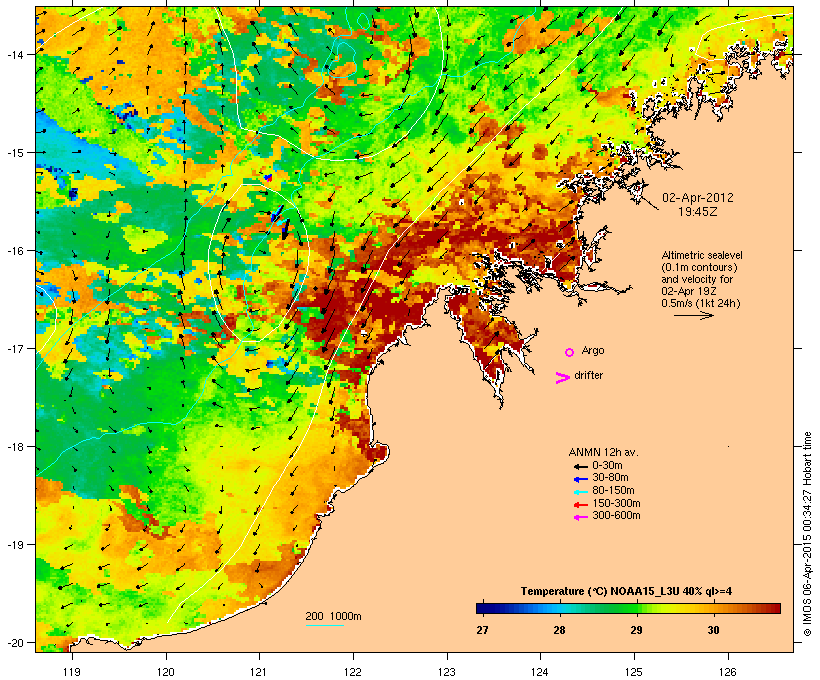This screenshot has height=680, width=820.
Task: Click the color bar value 27
Action: [x=482, y=630]
